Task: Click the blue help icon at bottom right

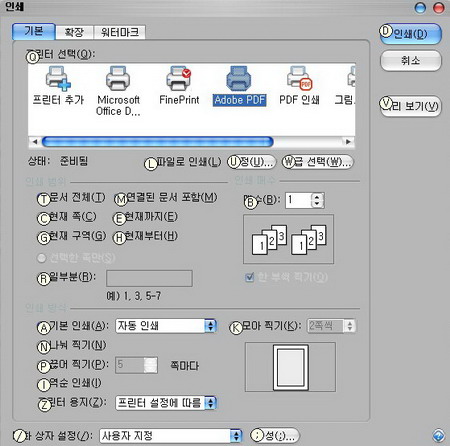Action: pos(438,435)
